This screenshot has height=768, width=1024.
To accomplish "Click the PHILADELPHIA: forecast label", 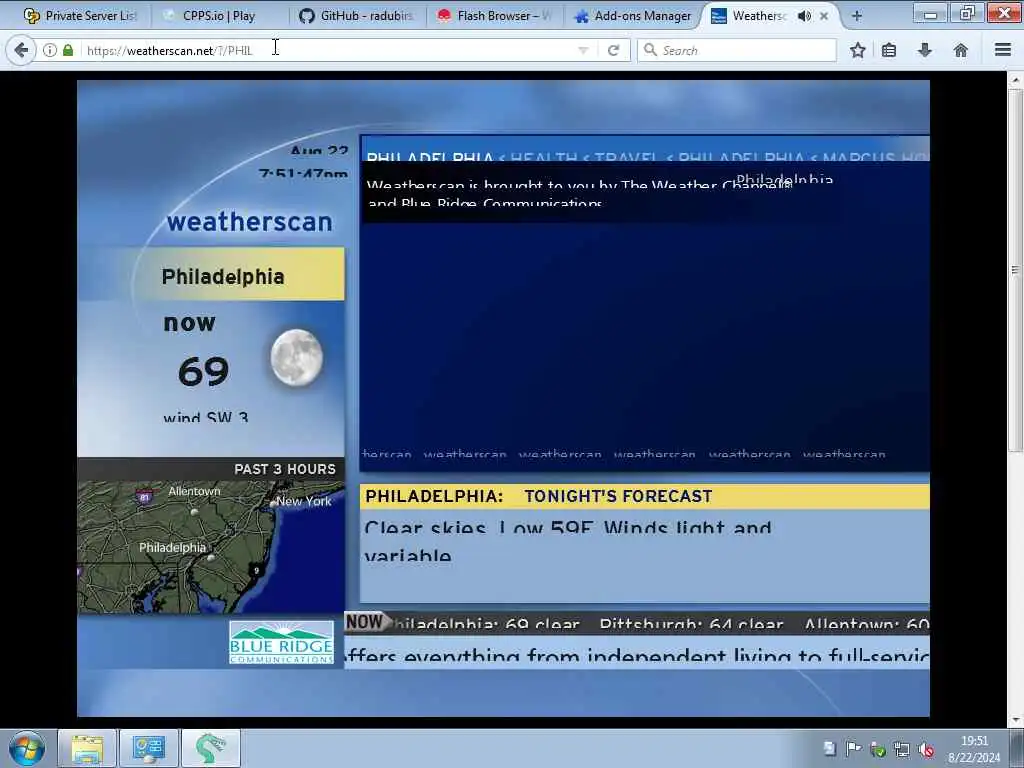I will [x=434, y=496].
